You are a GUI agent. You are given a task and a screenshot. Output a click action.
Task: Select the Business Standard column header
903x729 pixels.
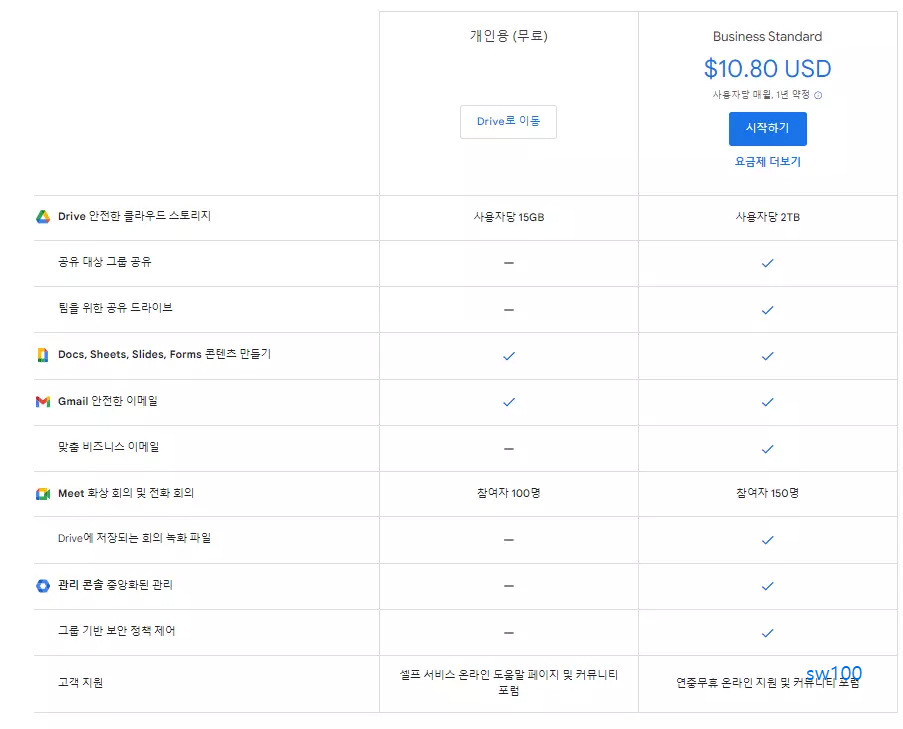[767, 36]
